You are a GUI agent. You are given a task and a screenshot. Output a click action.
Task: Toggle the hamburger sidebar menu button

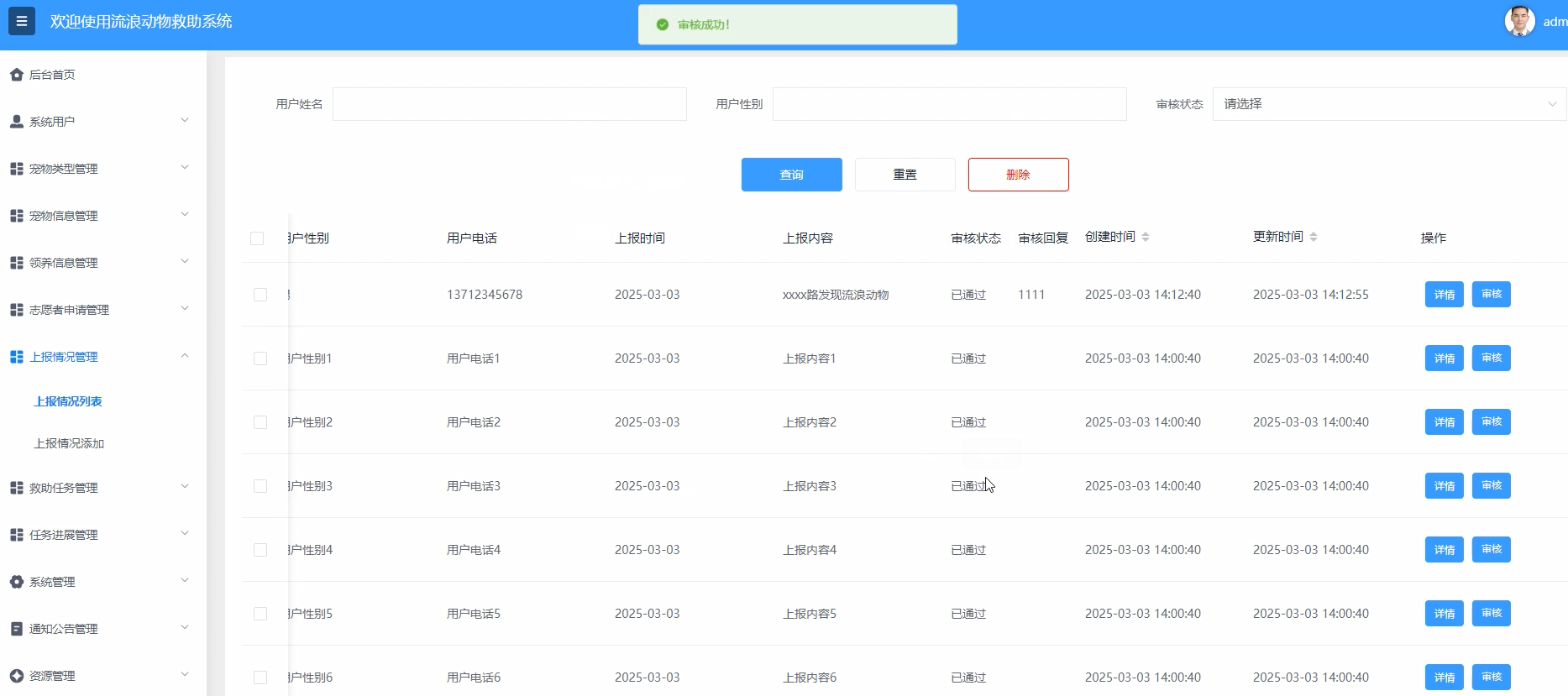tap(22, 21)
